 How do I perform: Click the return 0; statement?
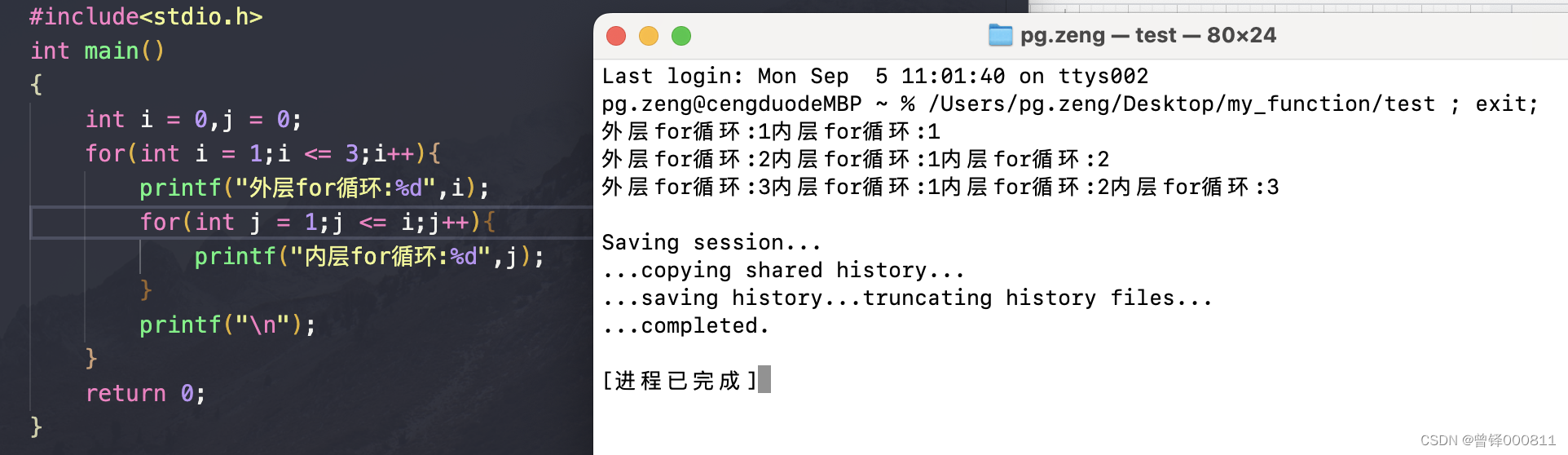pos(146,393)
